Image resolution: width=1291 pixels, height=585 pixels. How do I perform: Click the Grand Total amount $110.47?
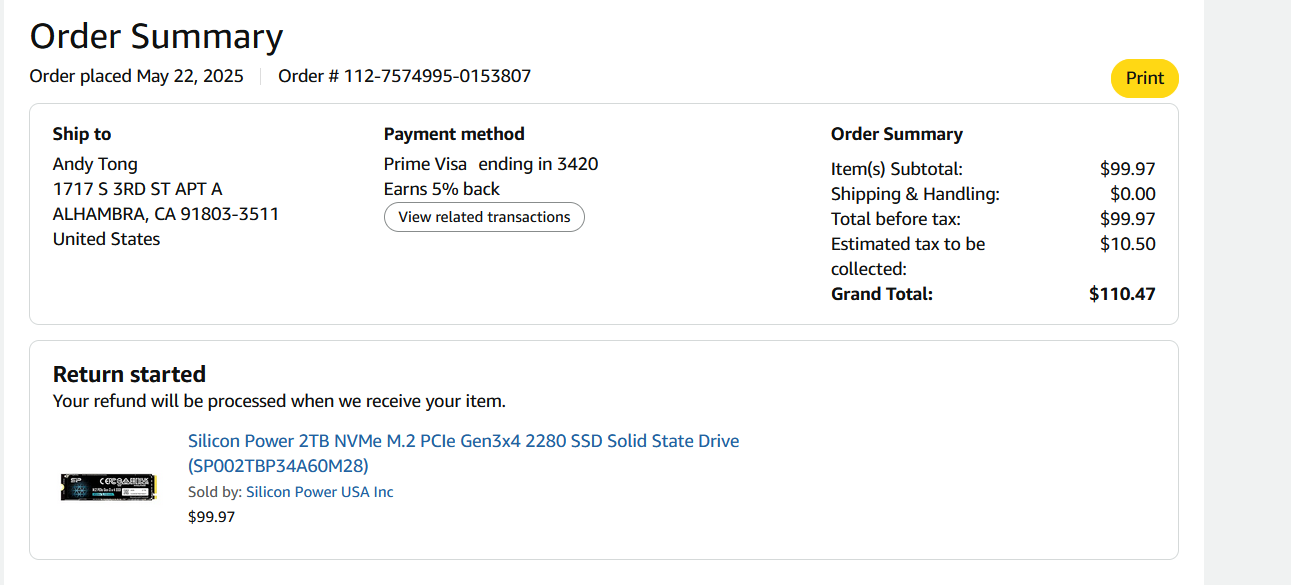tap(1122, 294)
